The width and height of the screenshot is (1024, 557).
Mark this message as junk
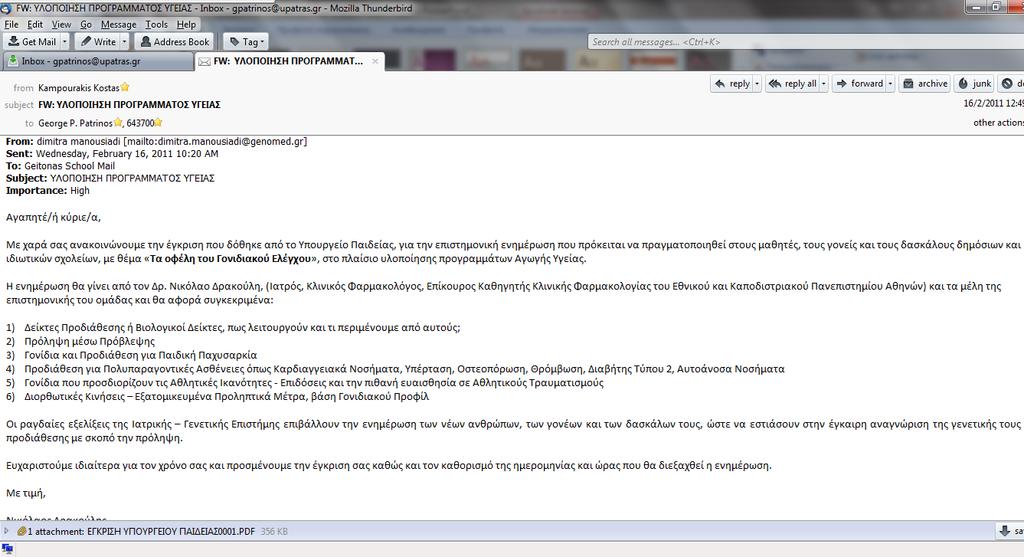974,84
